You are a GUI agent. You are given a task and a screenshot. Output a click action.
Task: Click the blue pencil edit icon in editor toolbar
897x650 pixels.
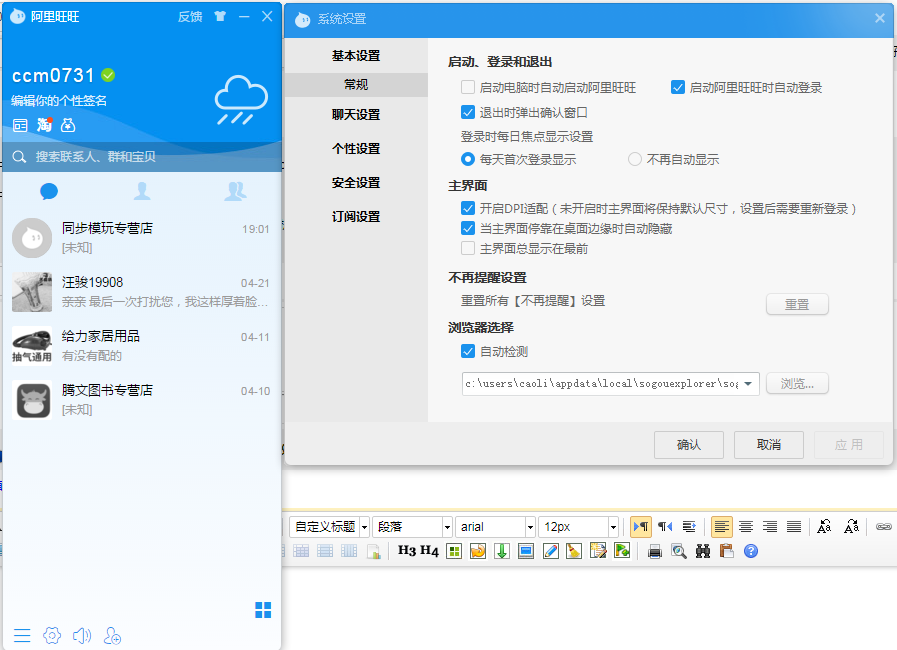click(x=550, y=551)
